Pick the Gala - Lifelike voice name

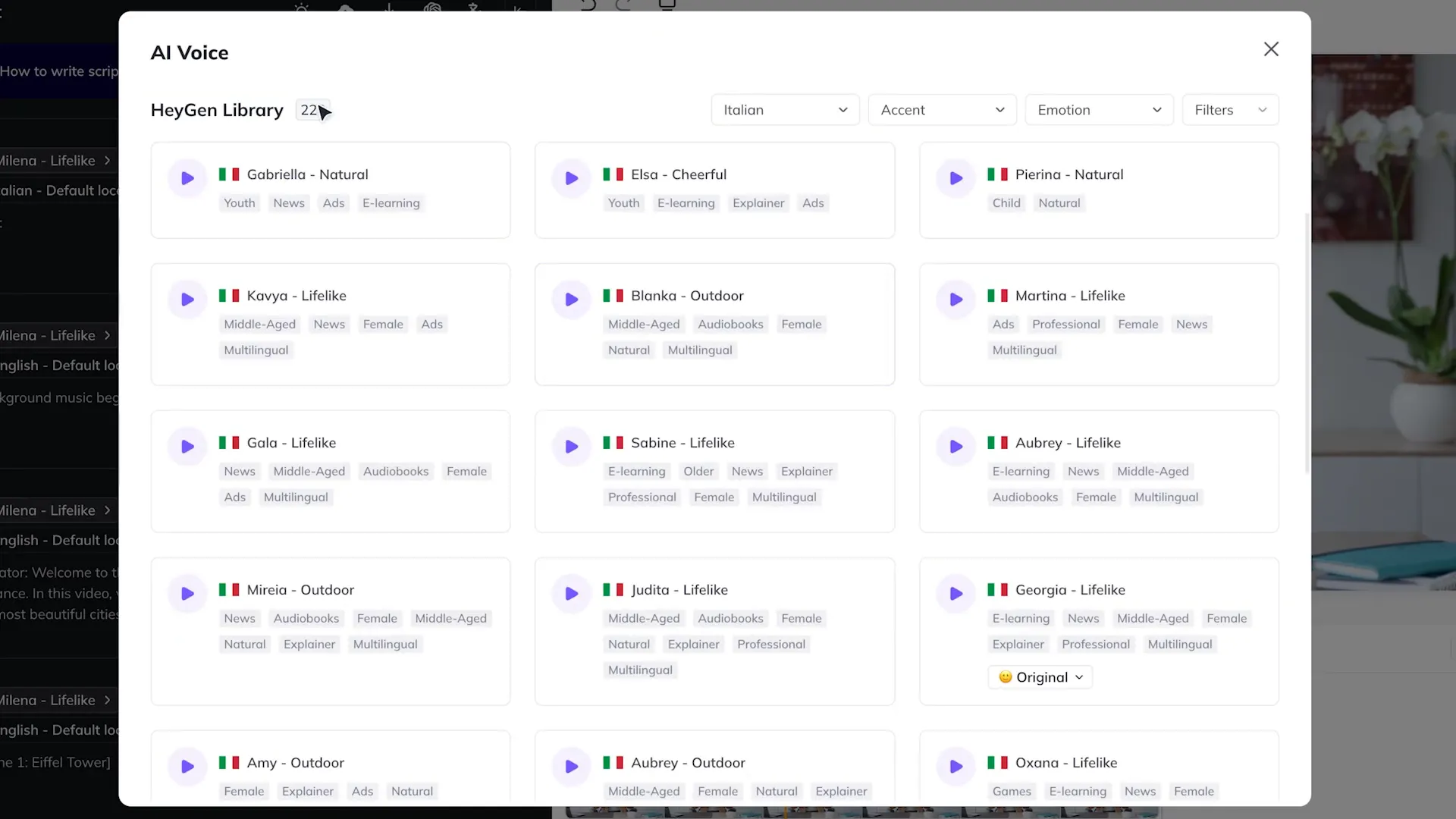291,443
